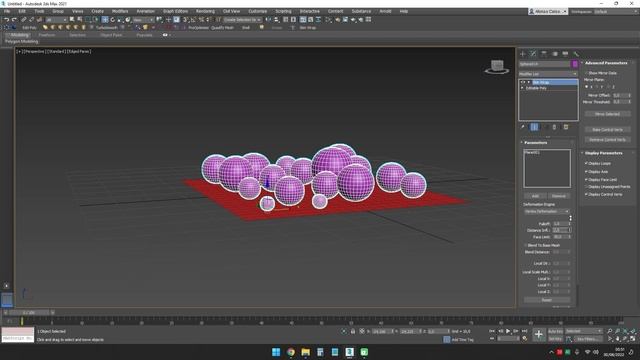This screenshot has height=360, width=640.
Task: Click the 3ds Max taskbar icon
Action: (x=349, y=352)
